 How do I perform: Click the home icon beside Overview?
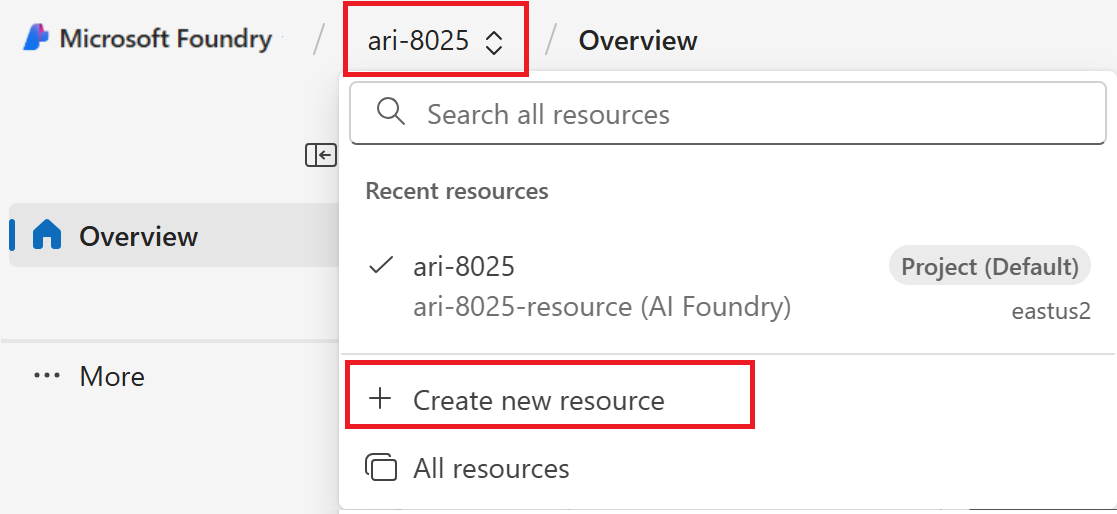(47, 234)
